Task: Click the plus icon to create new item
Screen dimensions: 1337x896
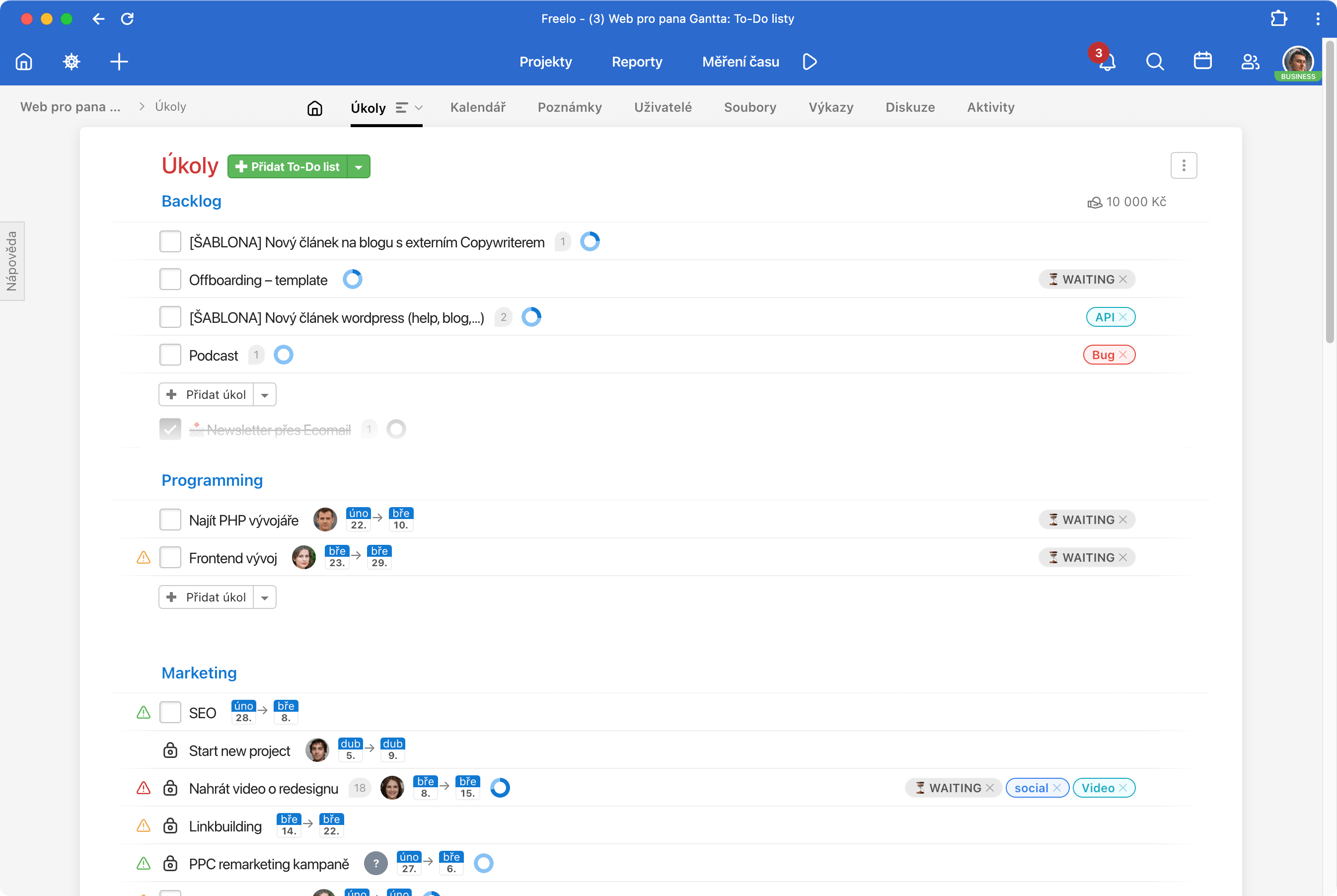Action: [119, 61]
